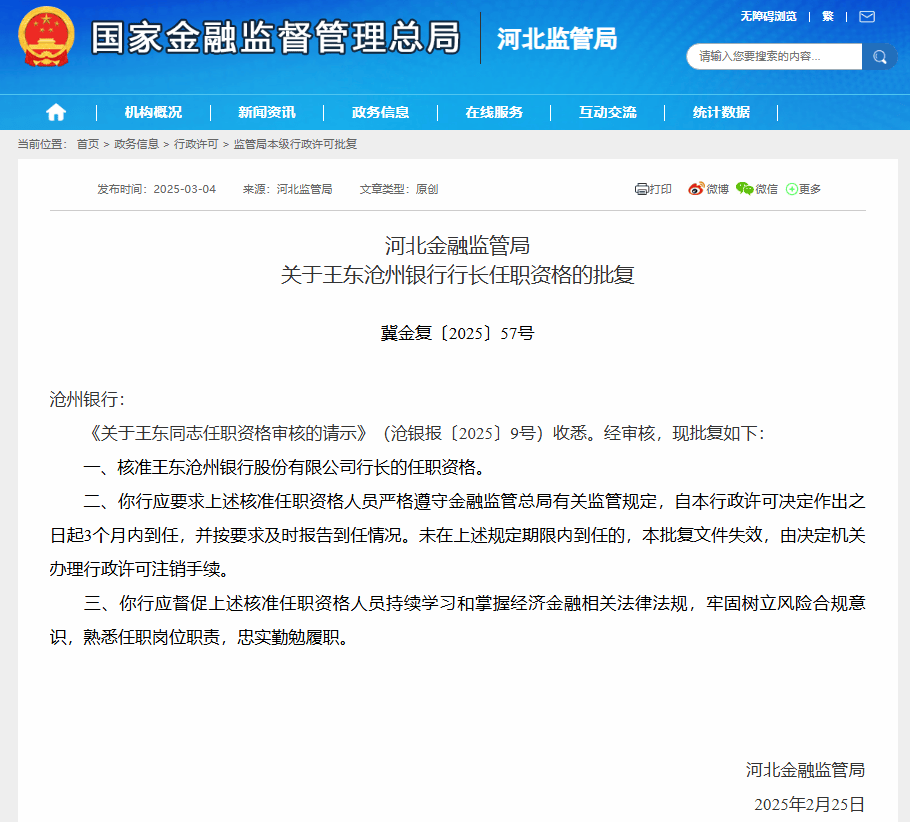Image resolution: width=910 pixels, height=822 pixels.
Task: Expand the 在线服务 navigation menu
Action: pyautogui.click(x=494, y=112)
